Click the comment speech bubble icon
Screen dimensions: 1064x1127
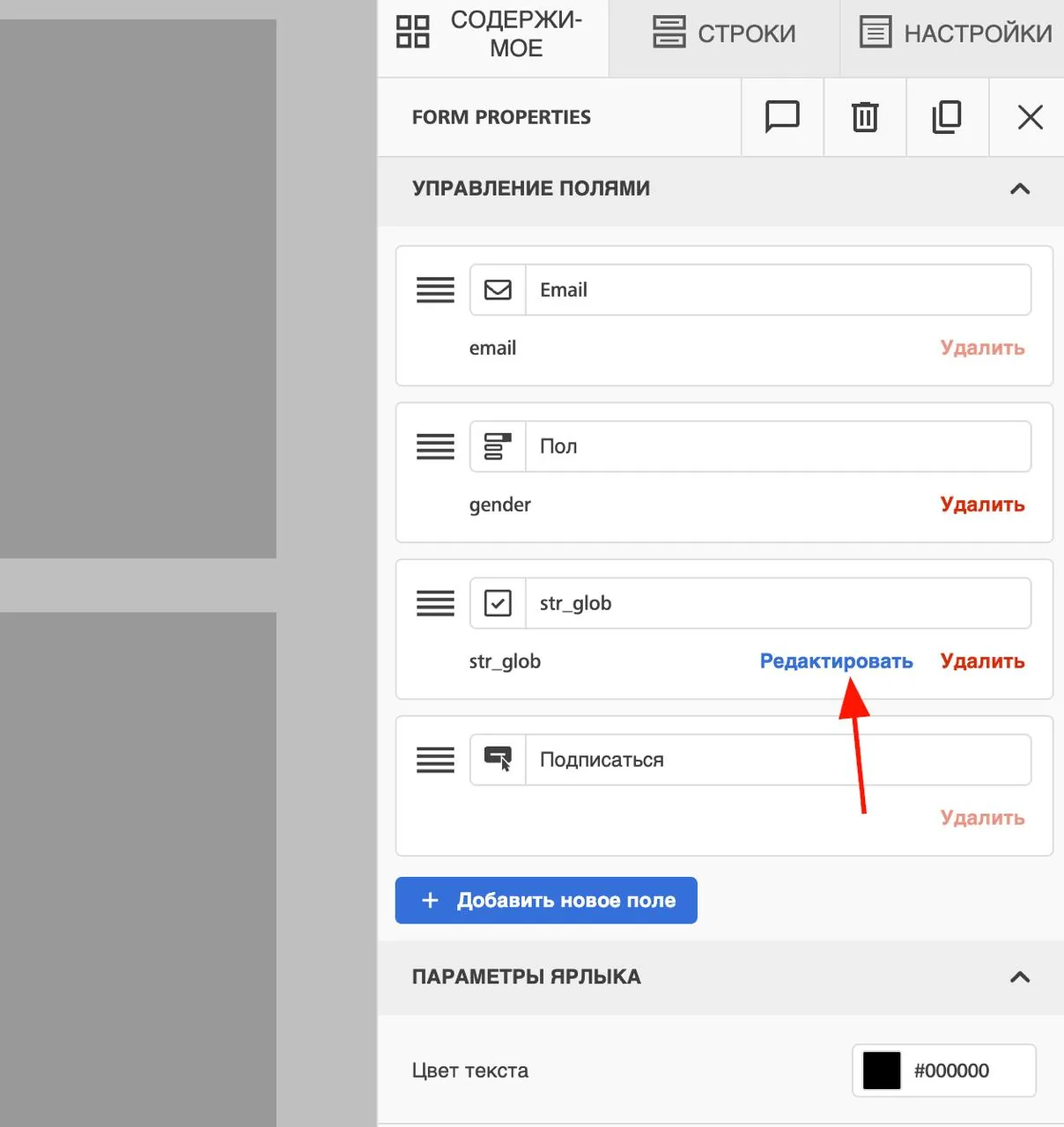click(782, 117)
